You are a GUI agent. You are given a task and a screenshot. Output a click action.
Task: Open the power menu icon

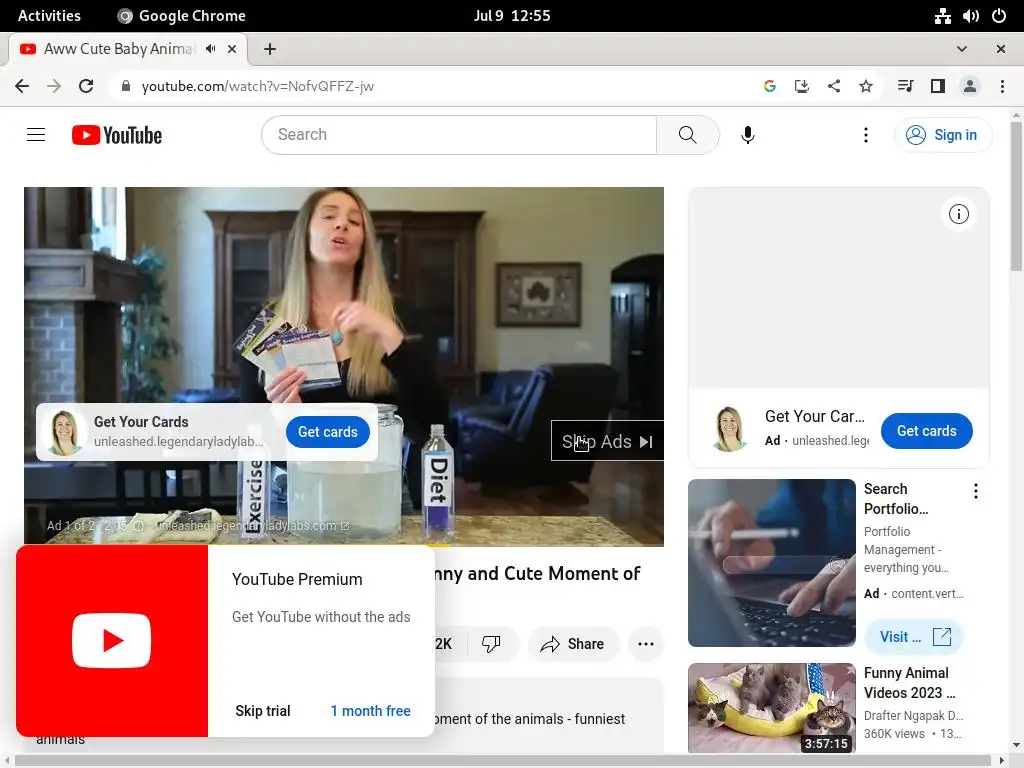pyautogui.click(x=999, y=16)
